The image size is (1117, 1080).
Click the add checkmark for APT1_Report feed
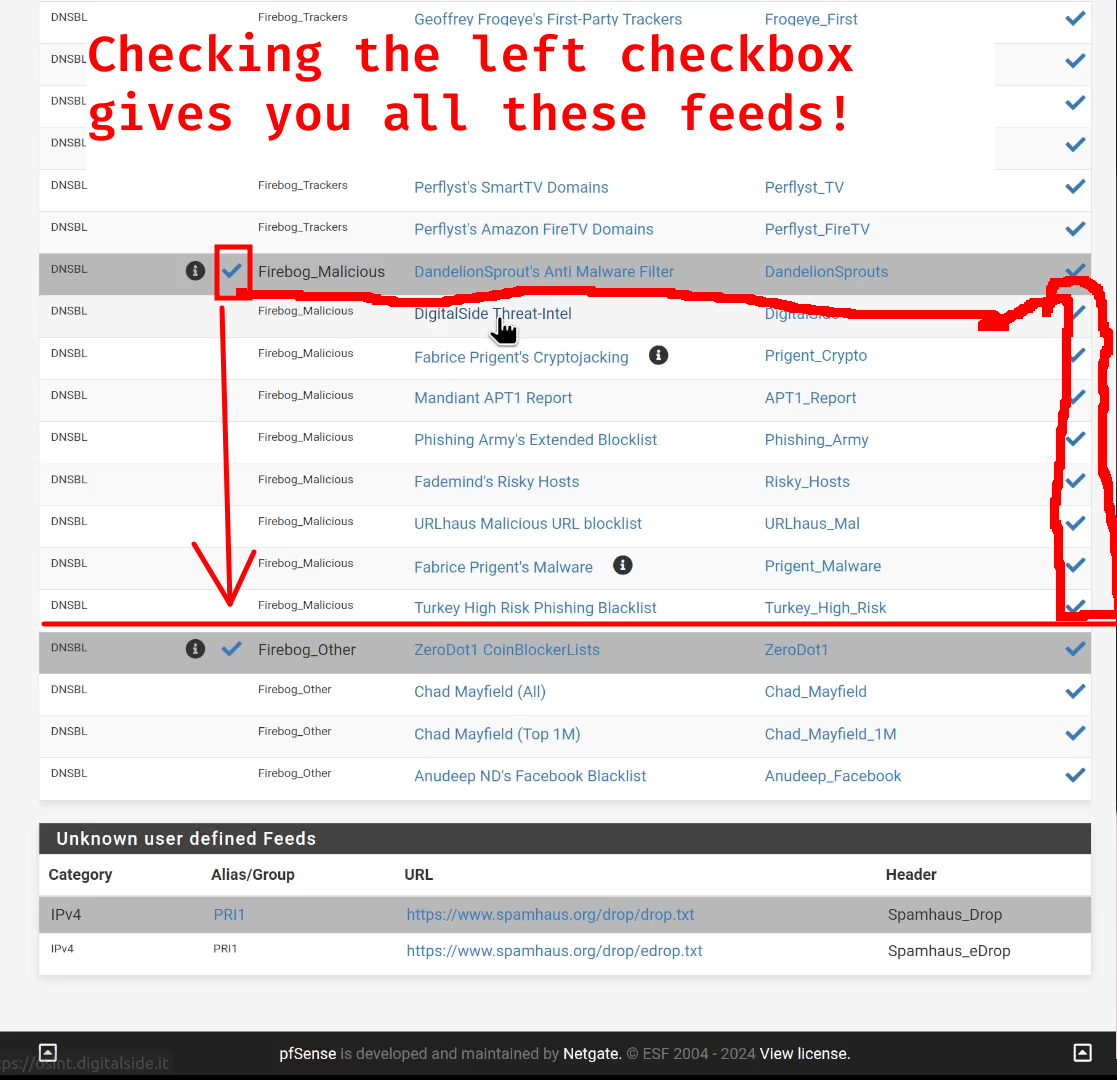pyautogui.click(x=1075, y=397)
